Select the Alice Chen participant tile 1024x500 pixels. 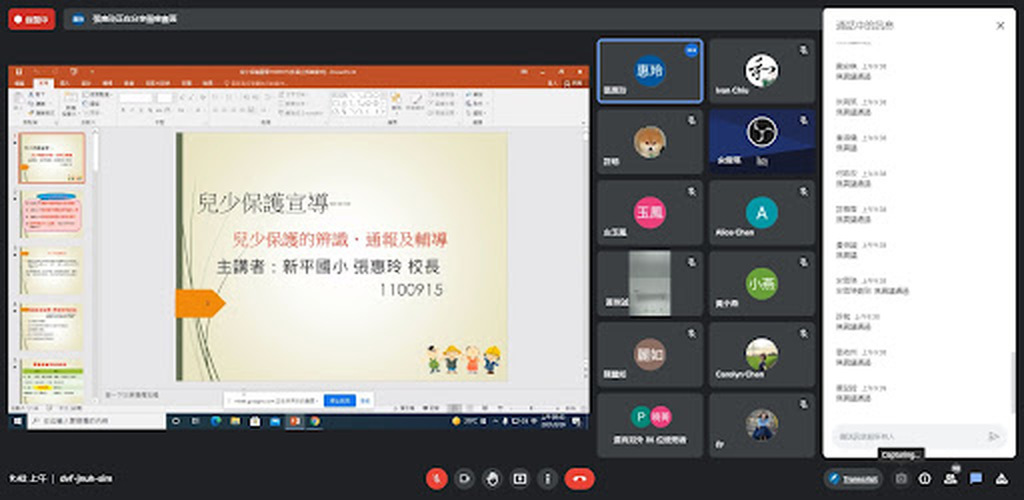tap(761, 213)
